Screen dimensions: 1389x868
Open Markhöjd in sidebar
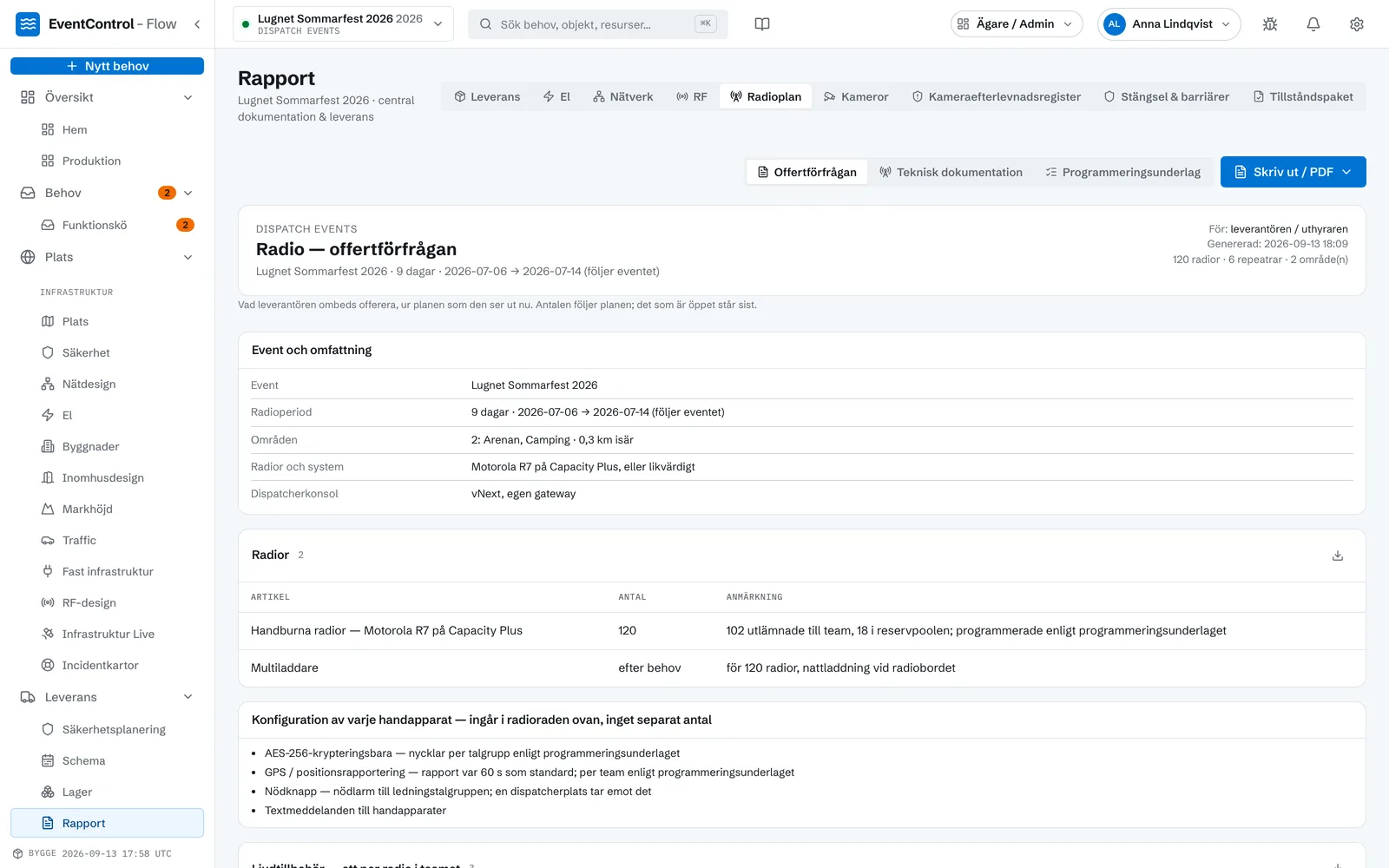pos(107,509)
